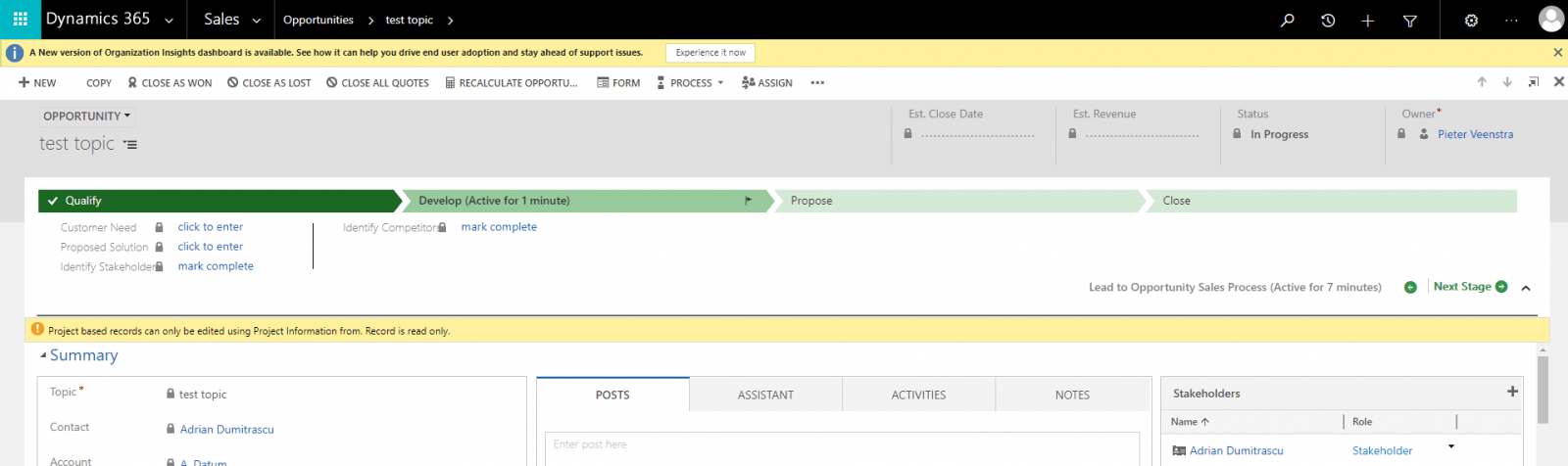The width and height of the screenshot is (1568, 466).
Task: Pop out the form into new window
Action: tap(1533, 82)
